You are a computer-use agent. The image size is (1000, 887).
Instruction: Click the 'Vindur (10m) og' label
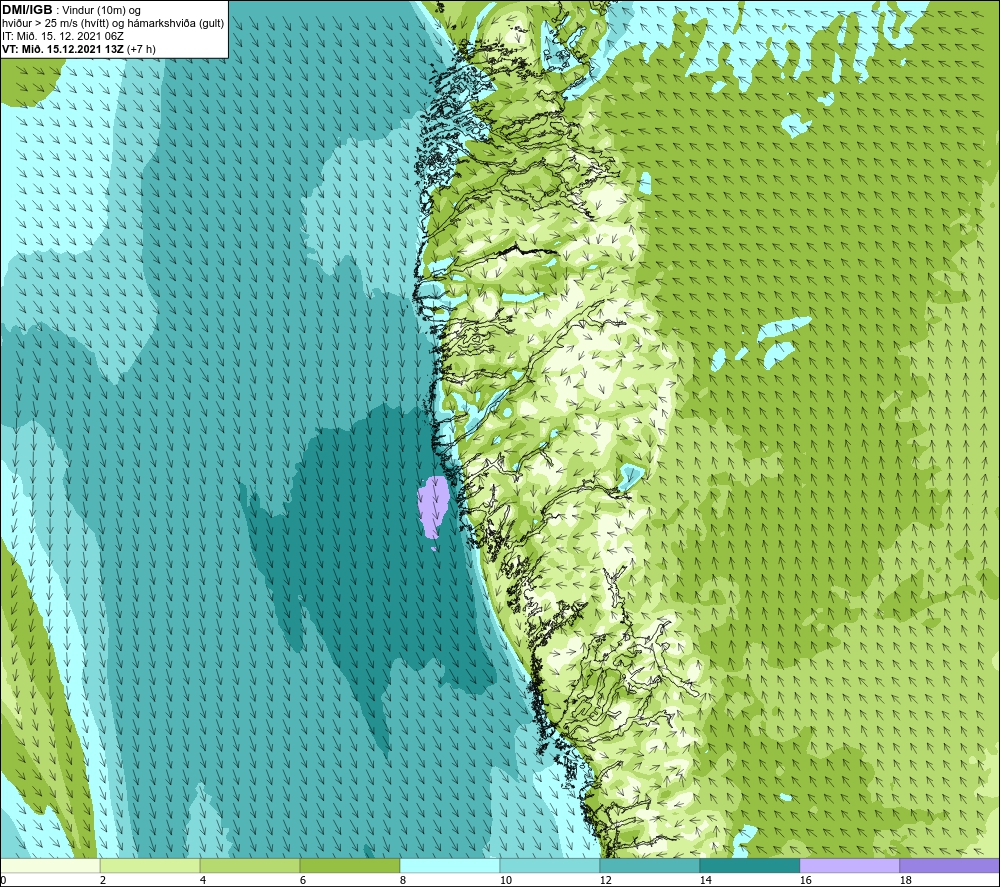(101, 10)
